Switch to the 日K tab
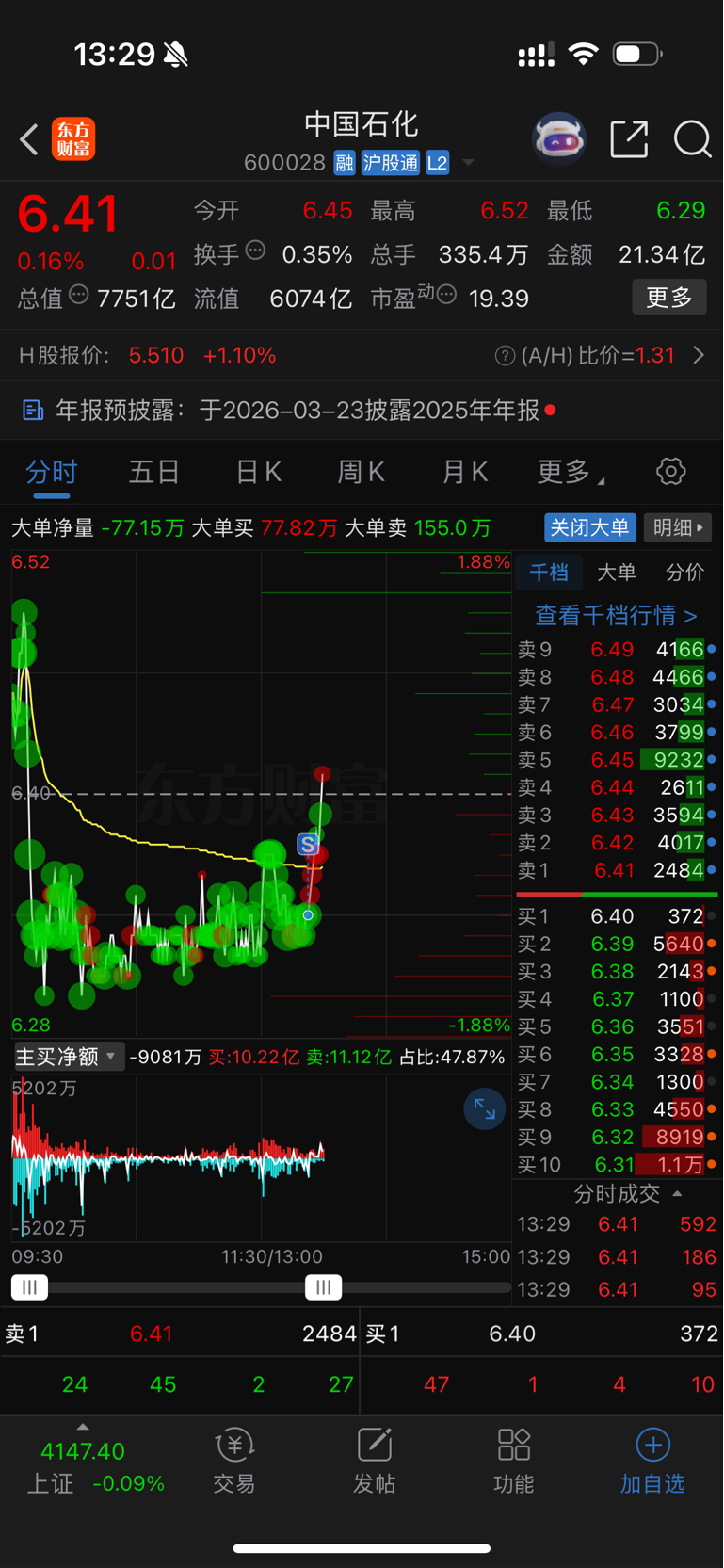This screenshot has height=1568, width=724. [258, 471]
